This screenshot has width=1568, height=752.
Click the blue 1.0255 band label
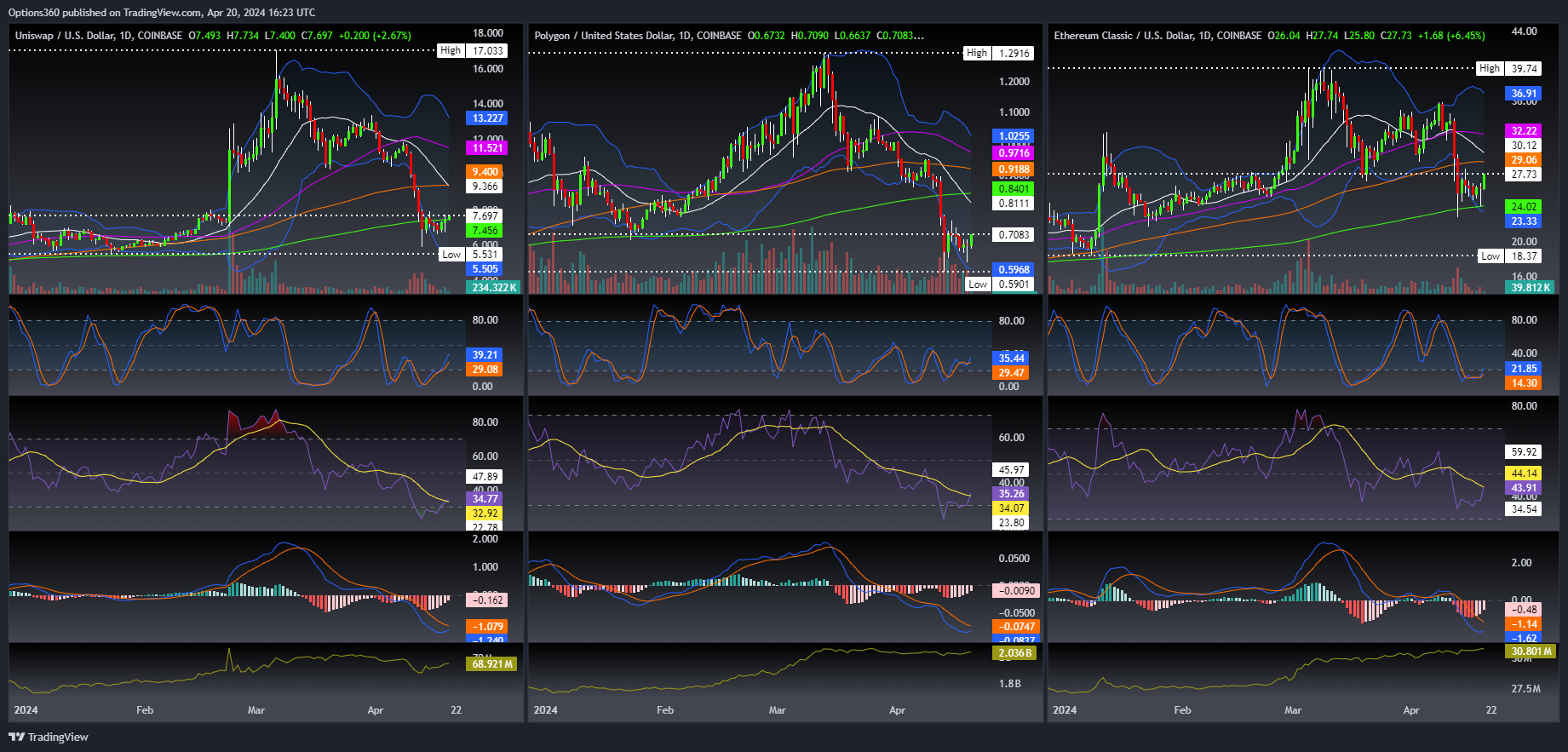click(1014, 136)
